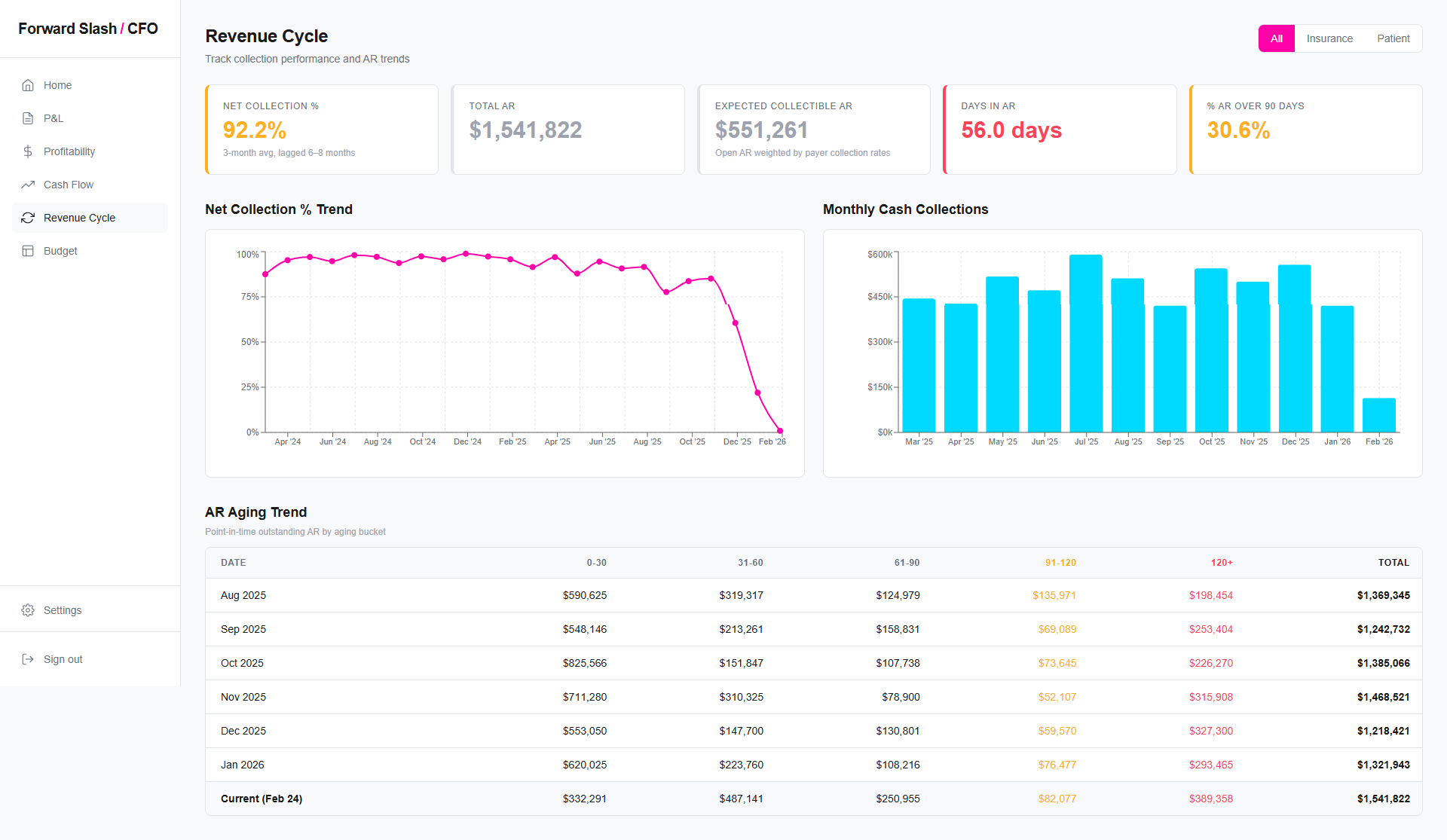Go to P&L page label
This screenshot has height=840, width=1447.
[x=54, y=118]
